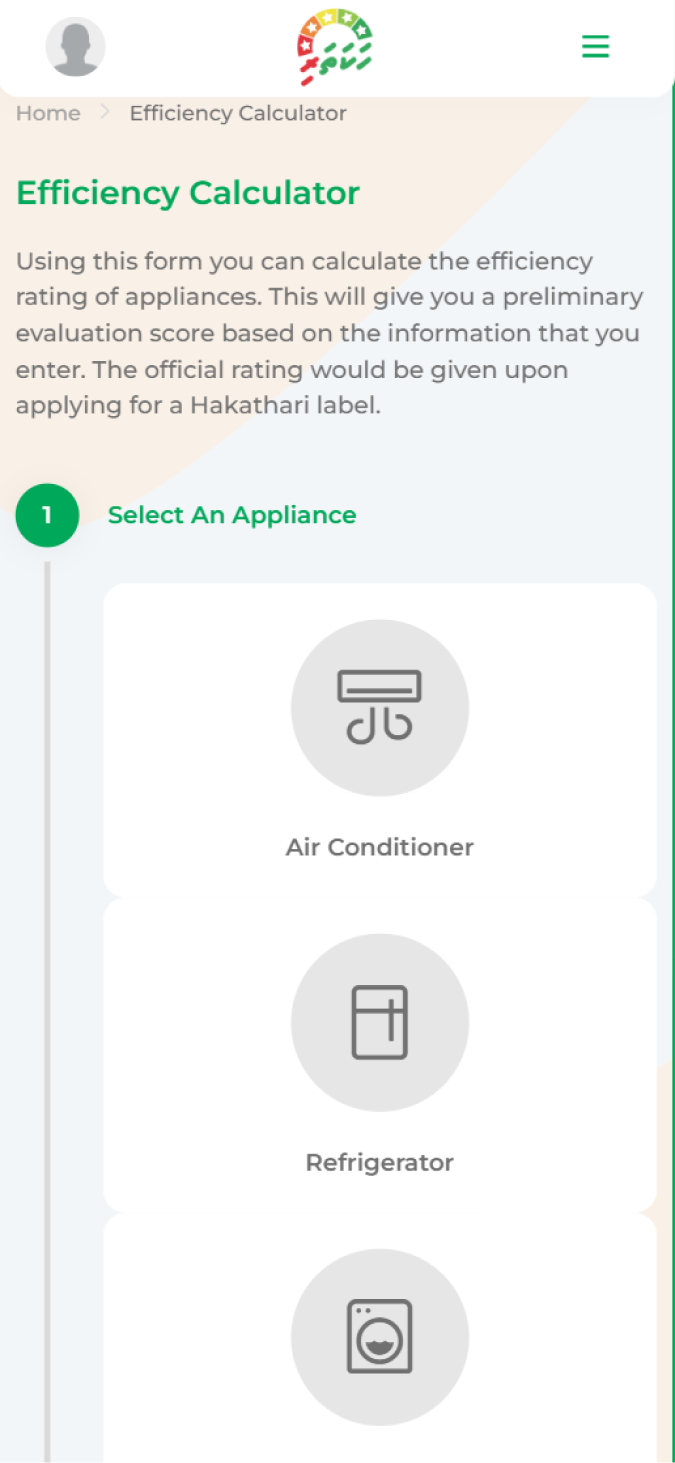This screenshot has height=1463, width=675.
Task: Select the Air Conditioner icon
Action: tap(379, 707)
